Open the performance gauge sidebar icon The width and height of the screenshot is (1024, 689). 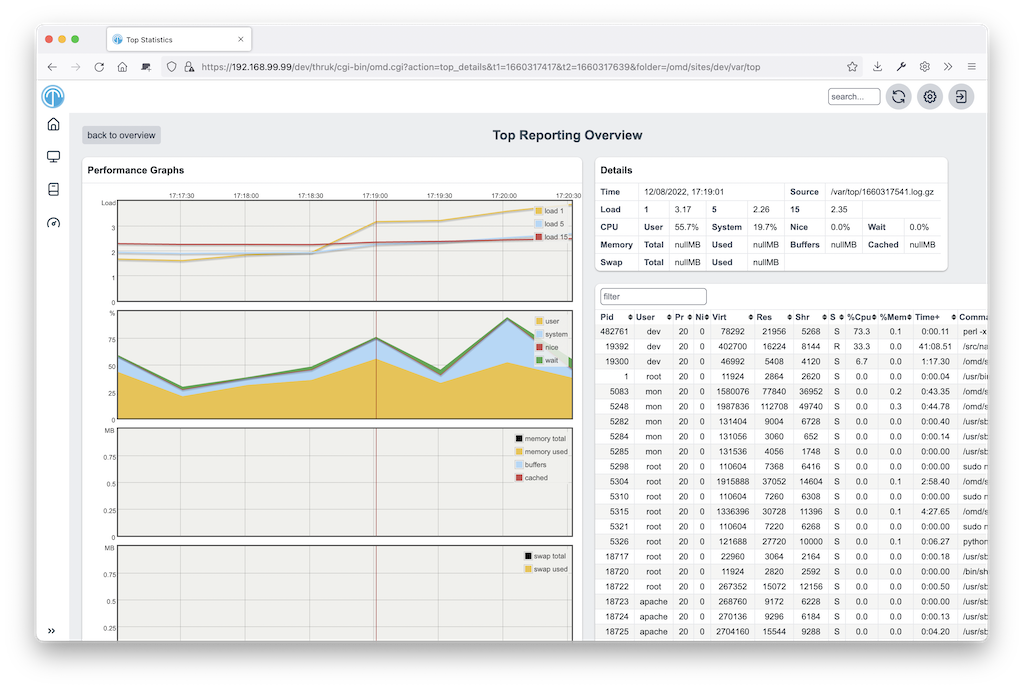(54, 223)
